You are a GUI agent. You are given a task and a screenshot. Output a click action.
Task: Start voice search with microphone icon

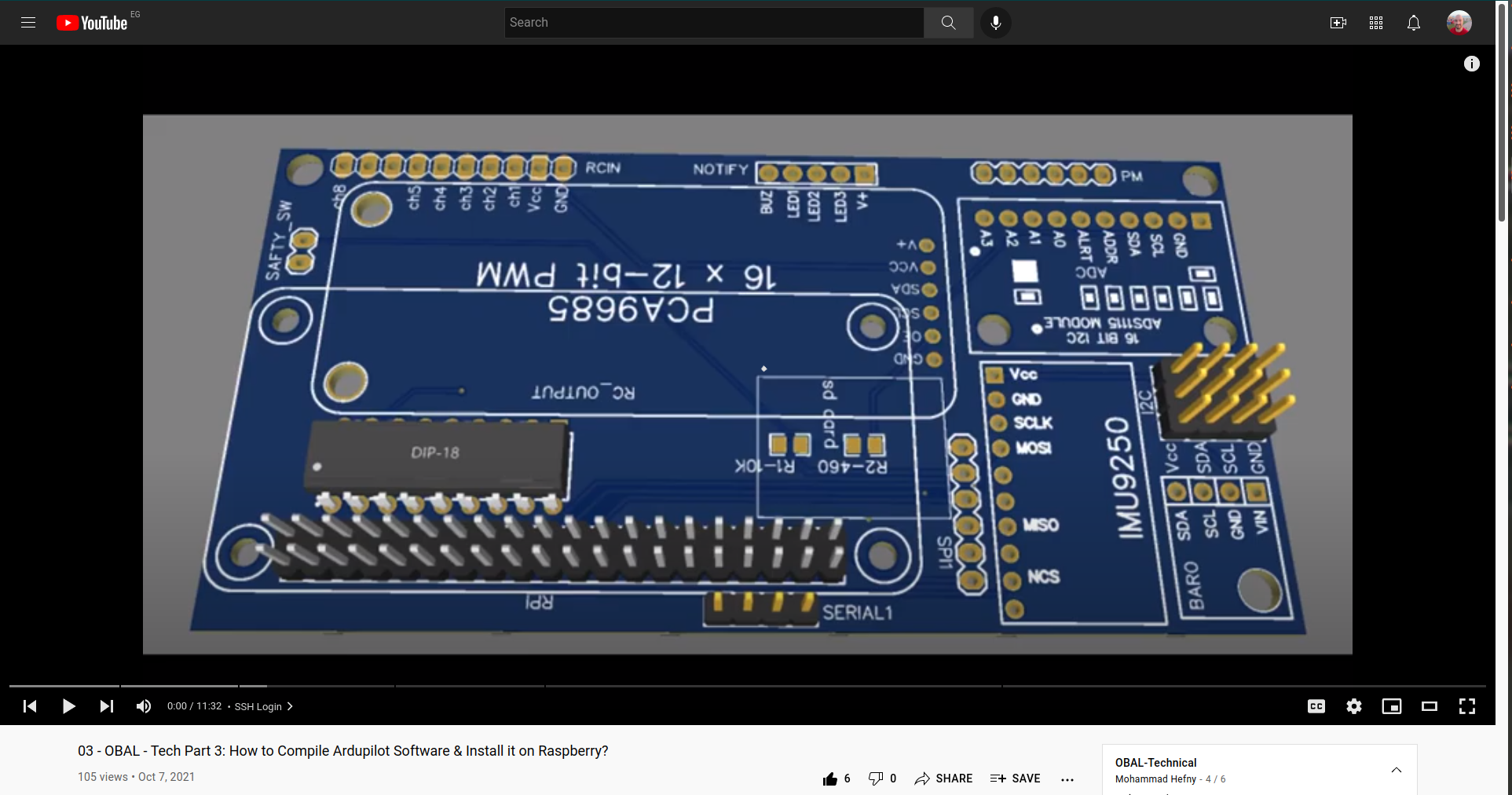point(996,23)
